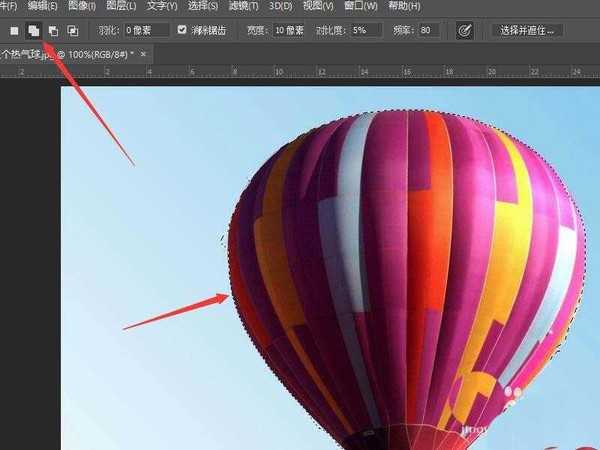600x450 pixels.
Task: Open the 窗口(W) menu
Action: (x=361, y=7)
